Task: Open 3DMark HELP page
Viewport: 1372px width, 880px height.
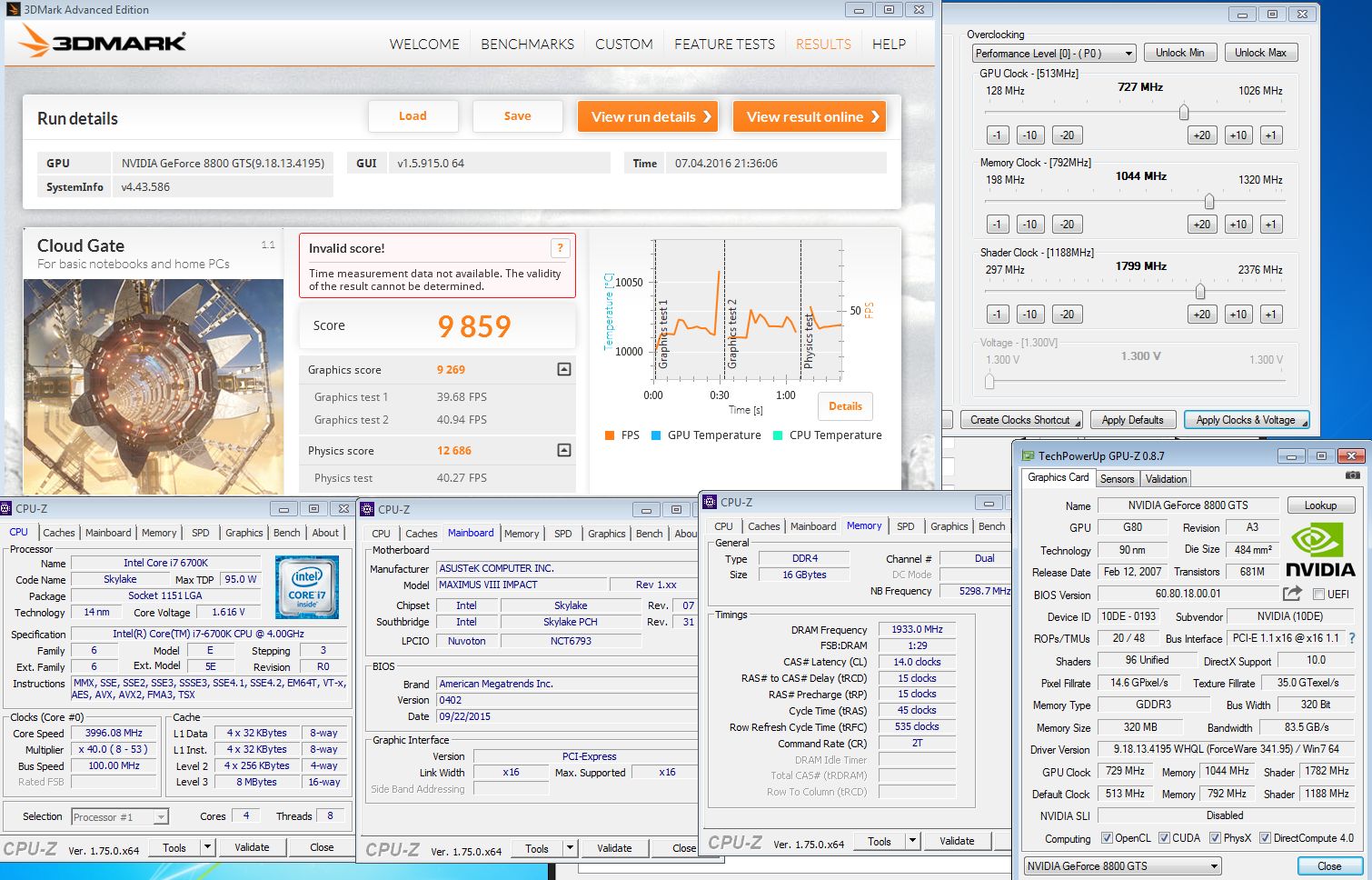Action: point(889,44)
